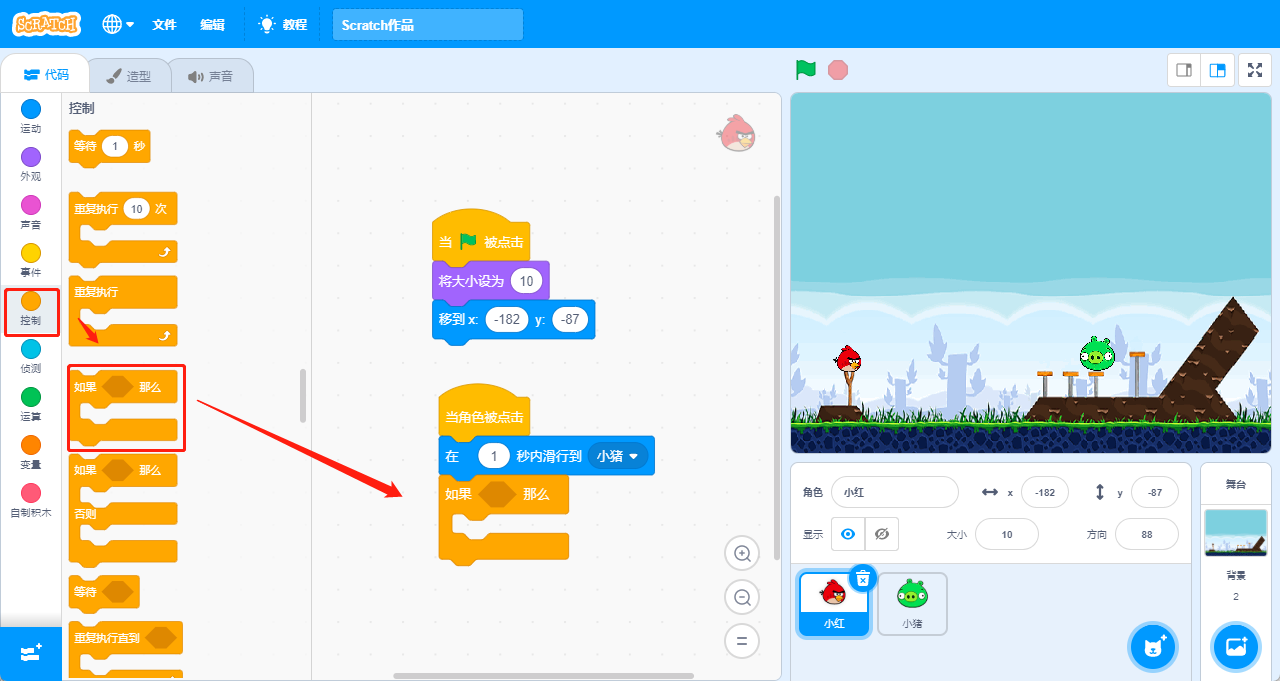The width and height of the screenshot is (1280, 681).
Task: Click the 移到 y value -87
Action: [x=570, y=320]
